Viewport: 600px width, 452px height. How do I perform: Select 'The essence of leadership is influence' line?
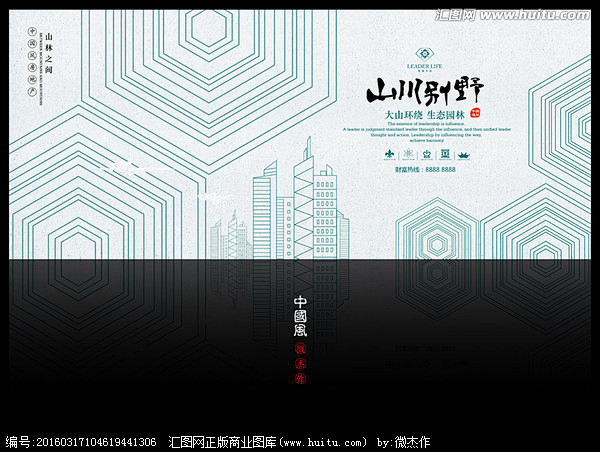click(x=426, y=124)
